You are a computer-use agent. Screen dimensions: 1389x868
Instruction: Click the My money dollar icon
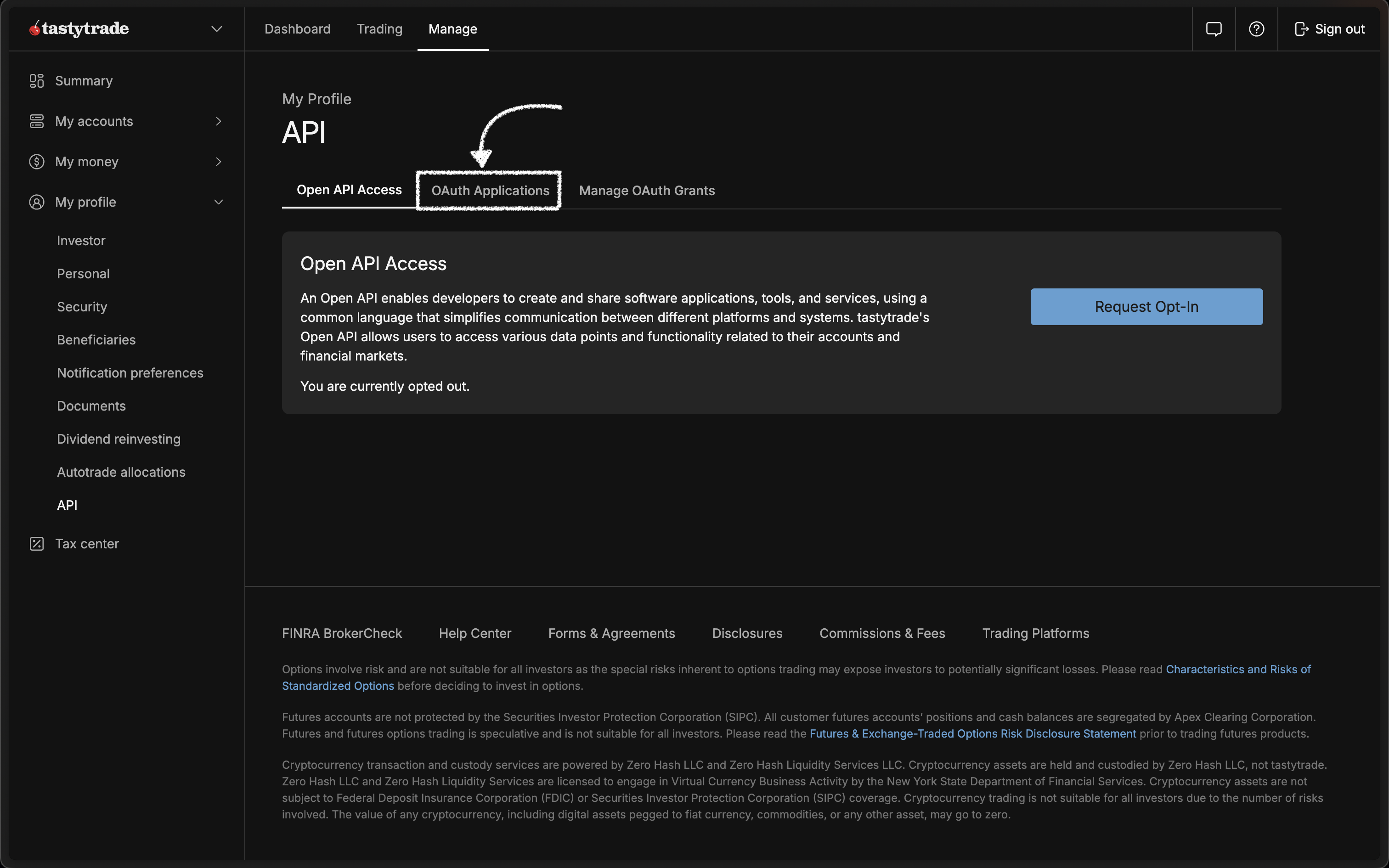[x=37, y=161]
